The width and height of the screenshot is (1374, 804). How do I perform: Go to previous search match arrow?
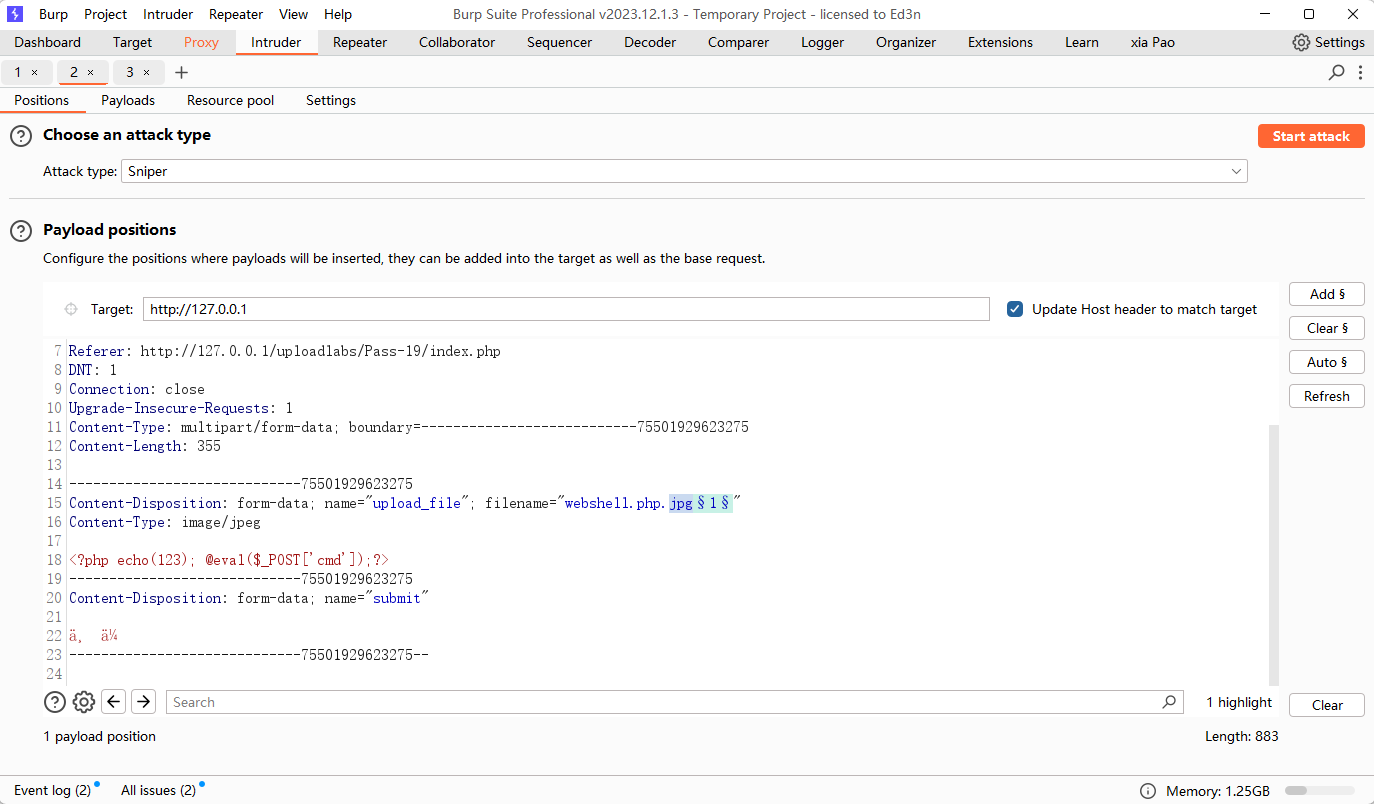114,702
